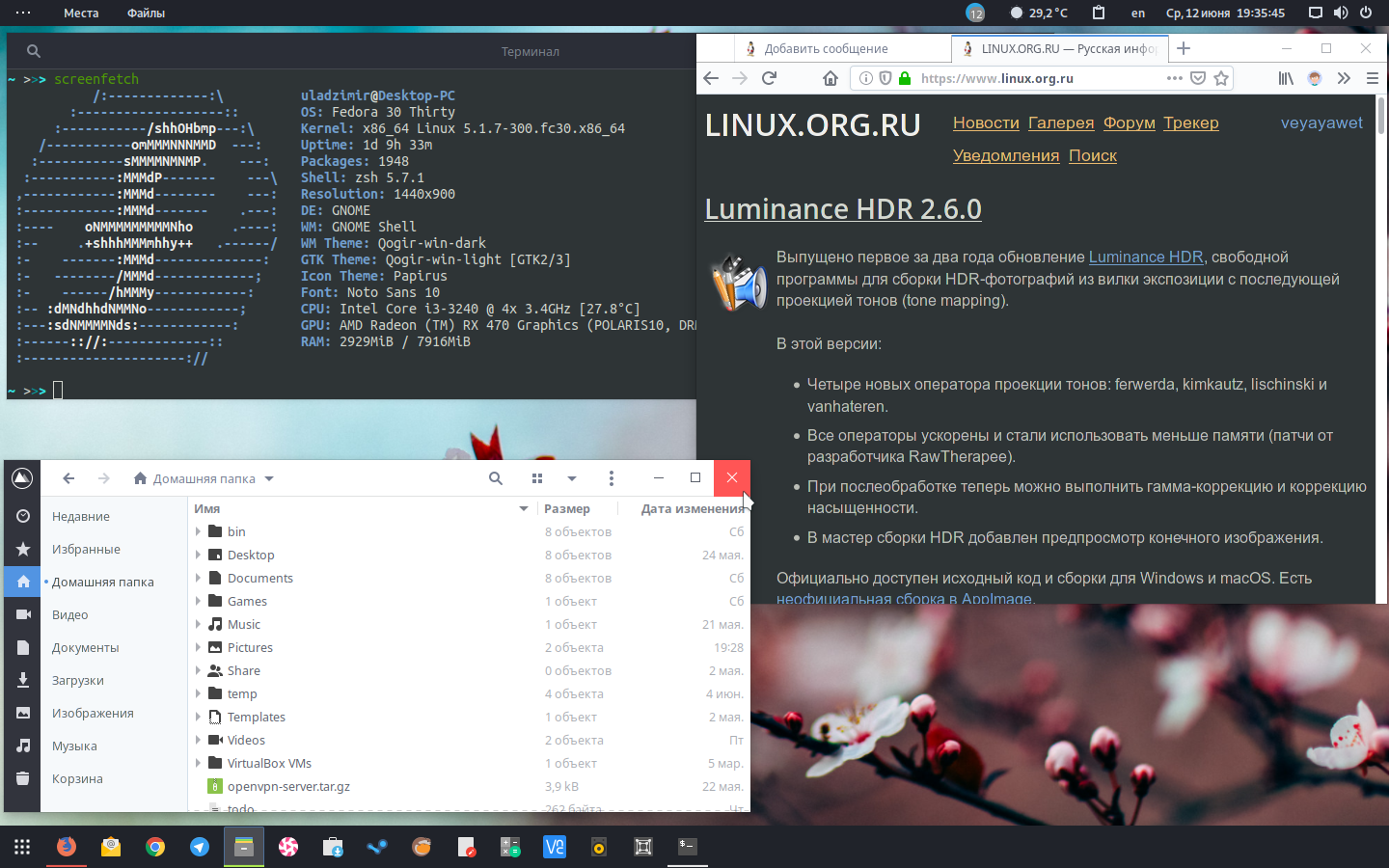Image resolution: width=1389 pixels, height=868 pixels.
Task: Expand the Documents folder
Action: (x=198, y=578)
